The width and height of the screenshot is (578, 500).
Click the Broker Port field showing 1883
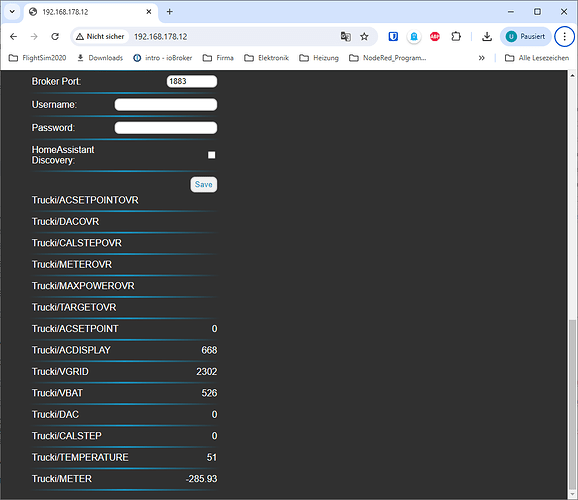pos(192,81)
